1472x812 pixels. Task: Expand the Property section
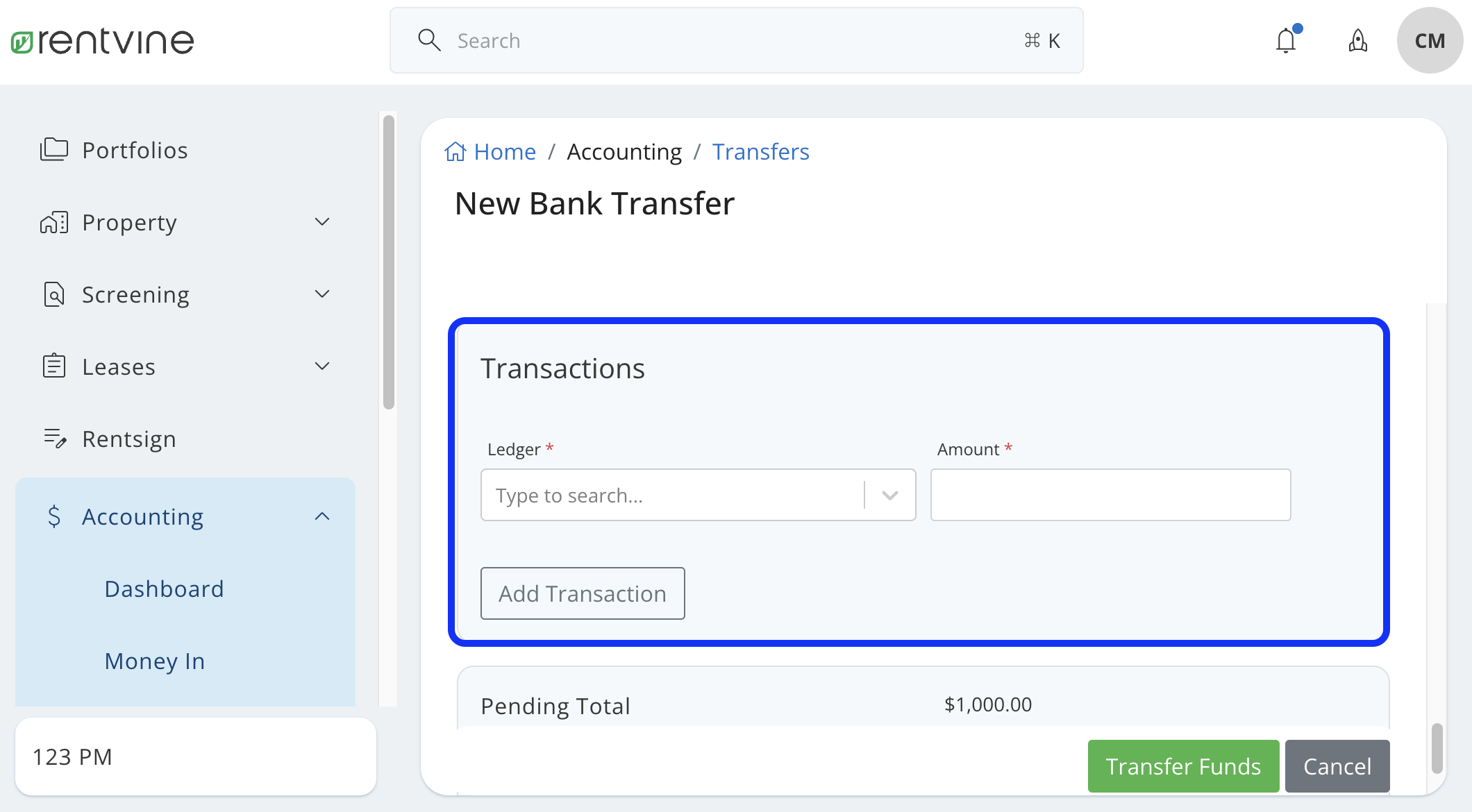point(321,221)
